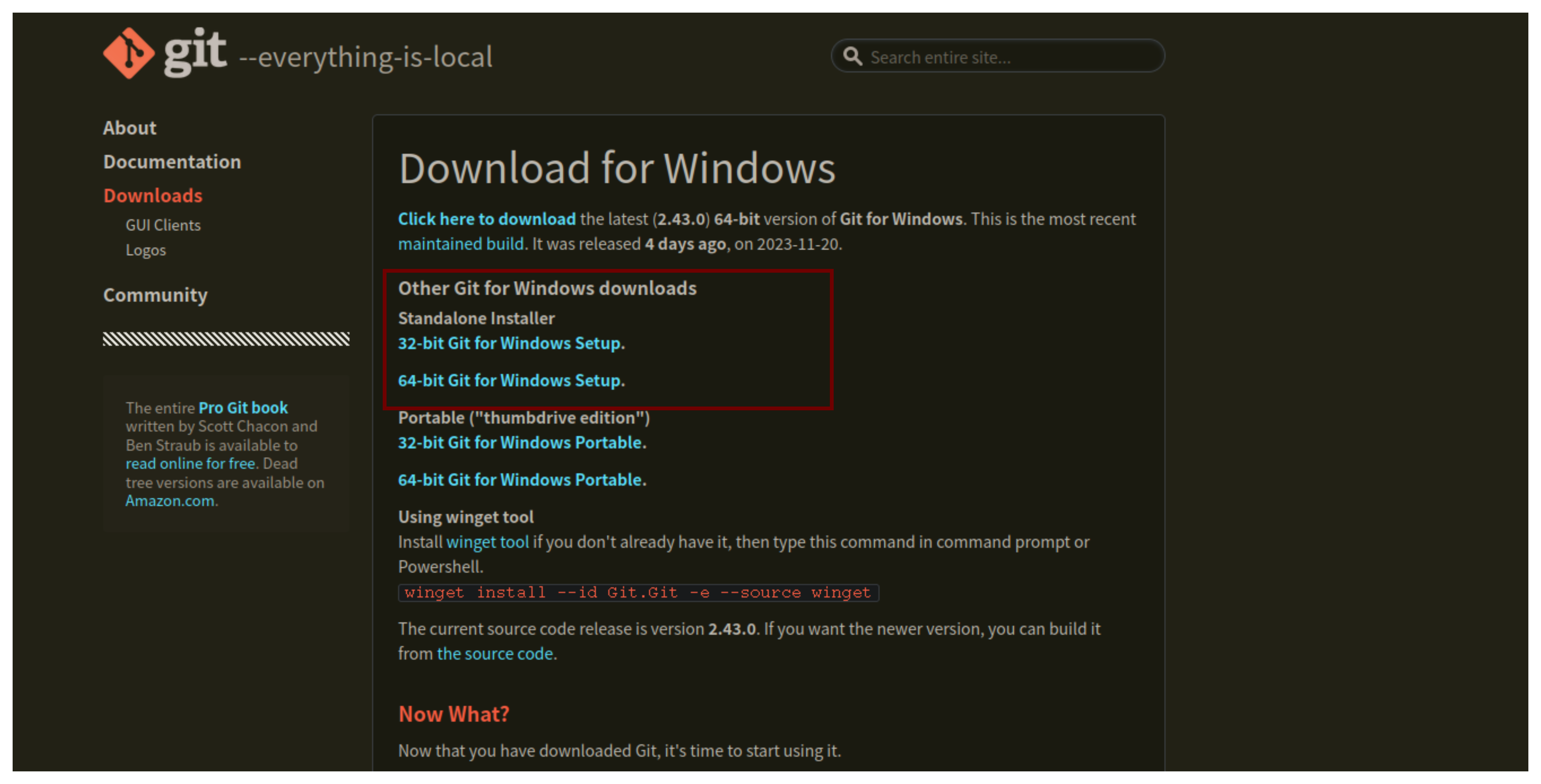Open the Community section
The width and height of the screenshot is (1541, 784).
point(156,295)
